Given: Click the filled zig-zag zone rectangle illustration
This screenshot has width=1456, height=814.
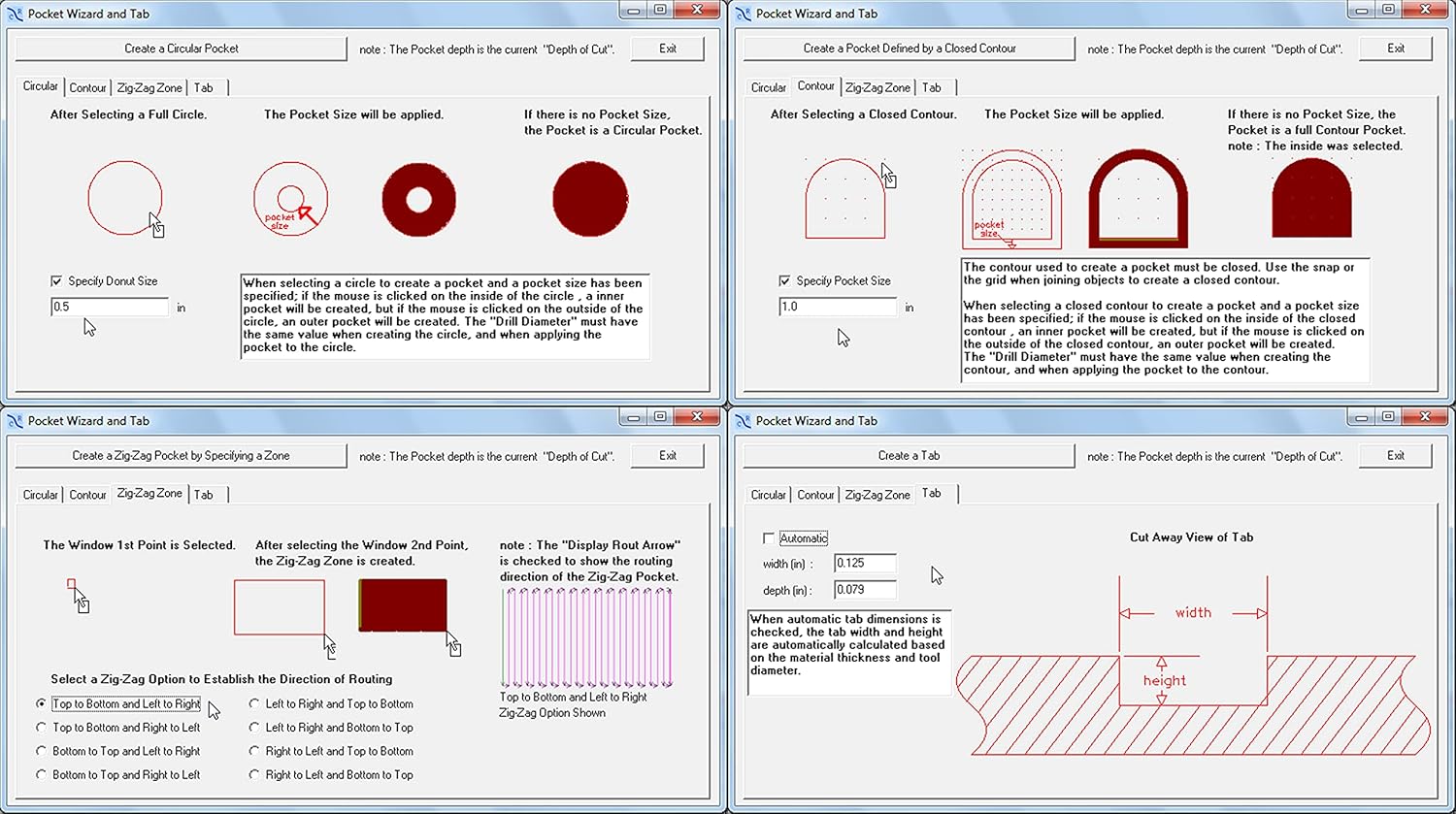Looking at the screenshot, I should click(403, 605).
